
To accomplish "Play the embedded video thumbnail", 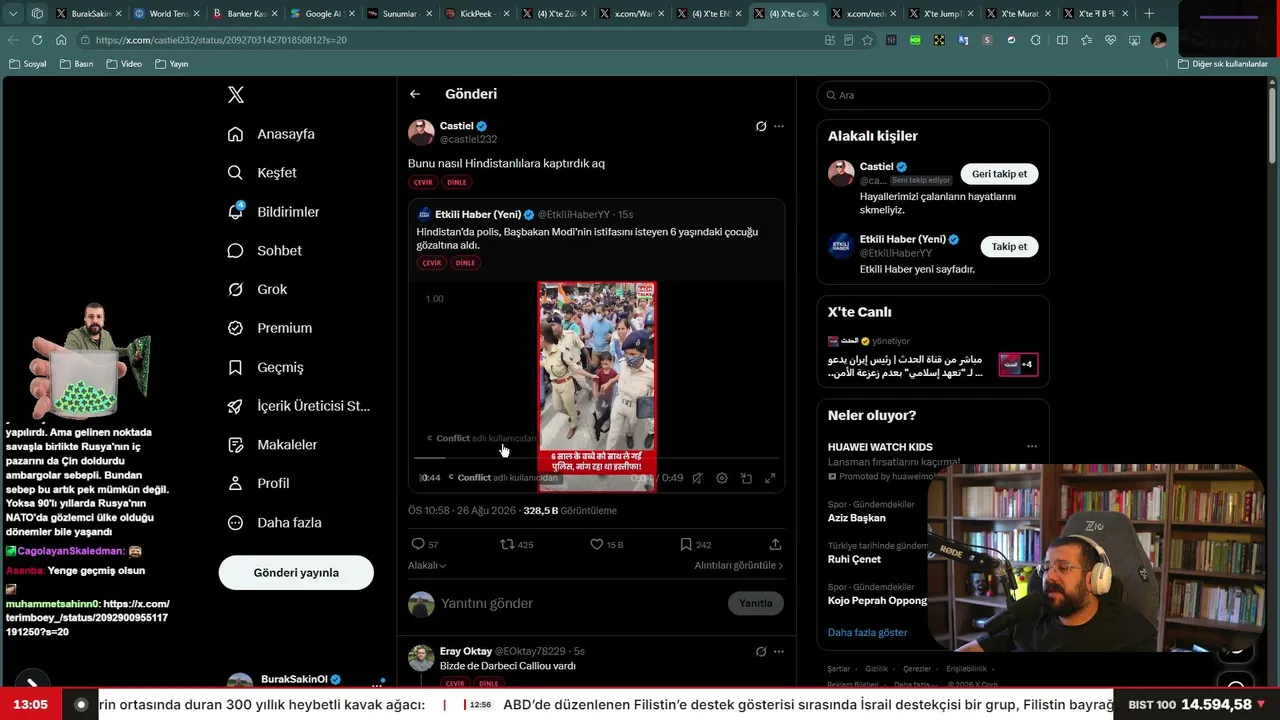I will tap(597, 386).
